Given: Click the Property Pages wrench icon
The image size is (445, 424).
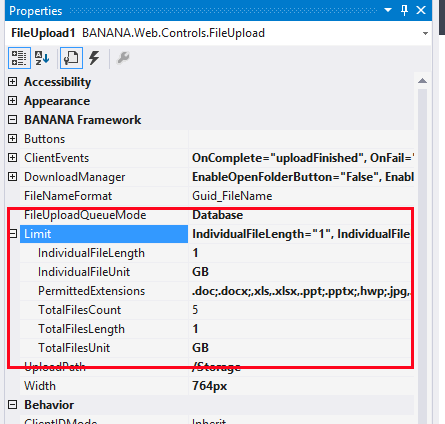Looking at the screenshot, I should pyautogui.click(x=123, y=58).
